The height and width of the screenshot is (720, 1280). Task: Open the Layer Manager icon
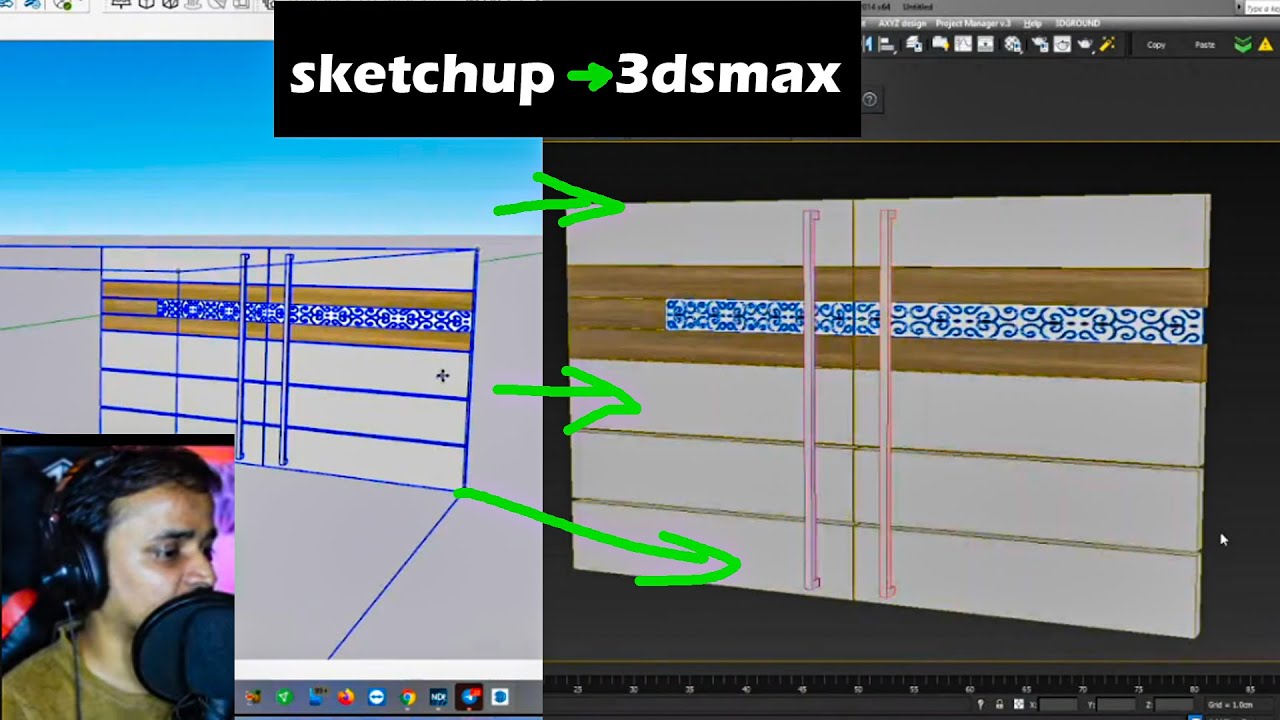914,44
